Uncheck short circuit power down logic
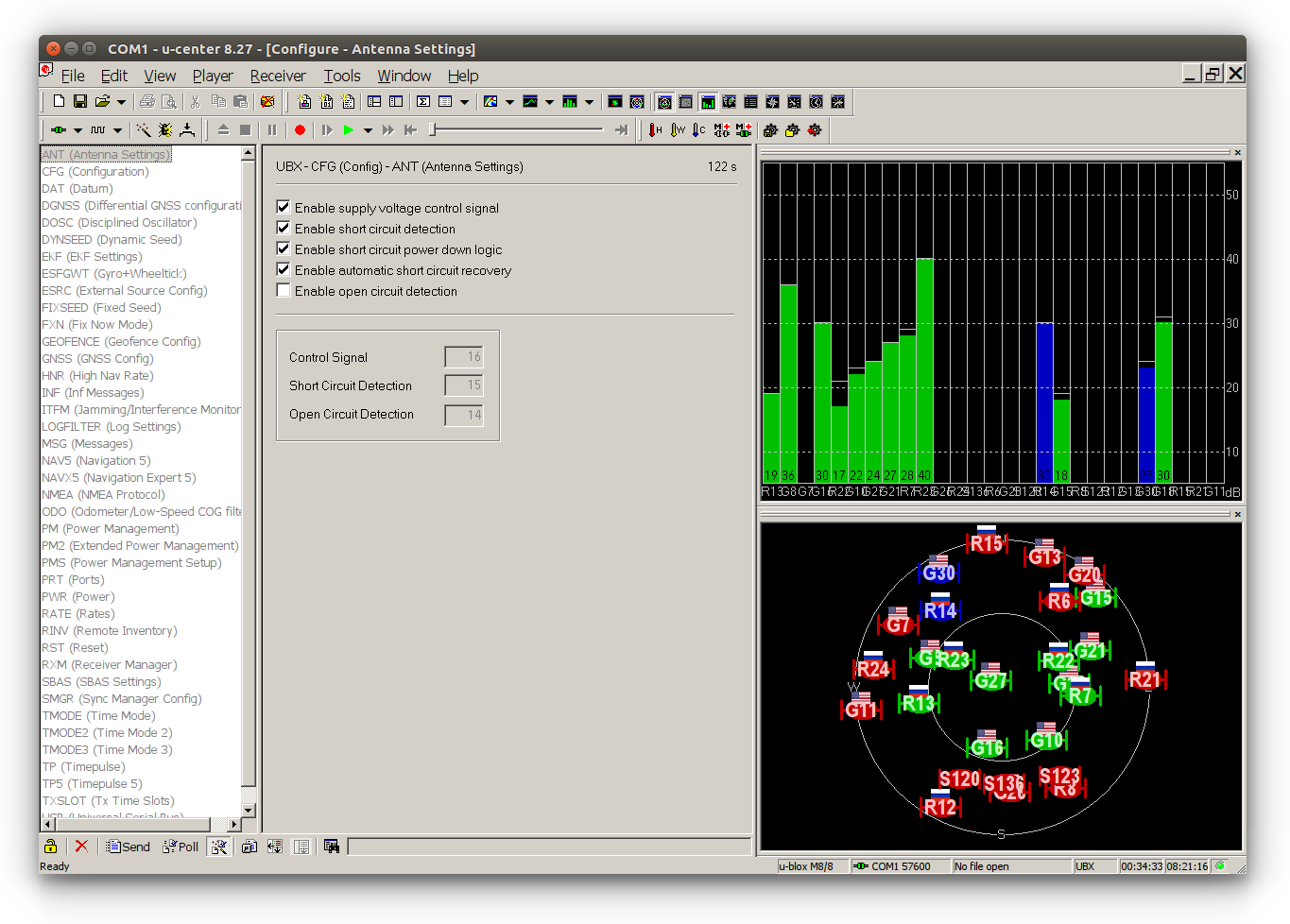 284,248
